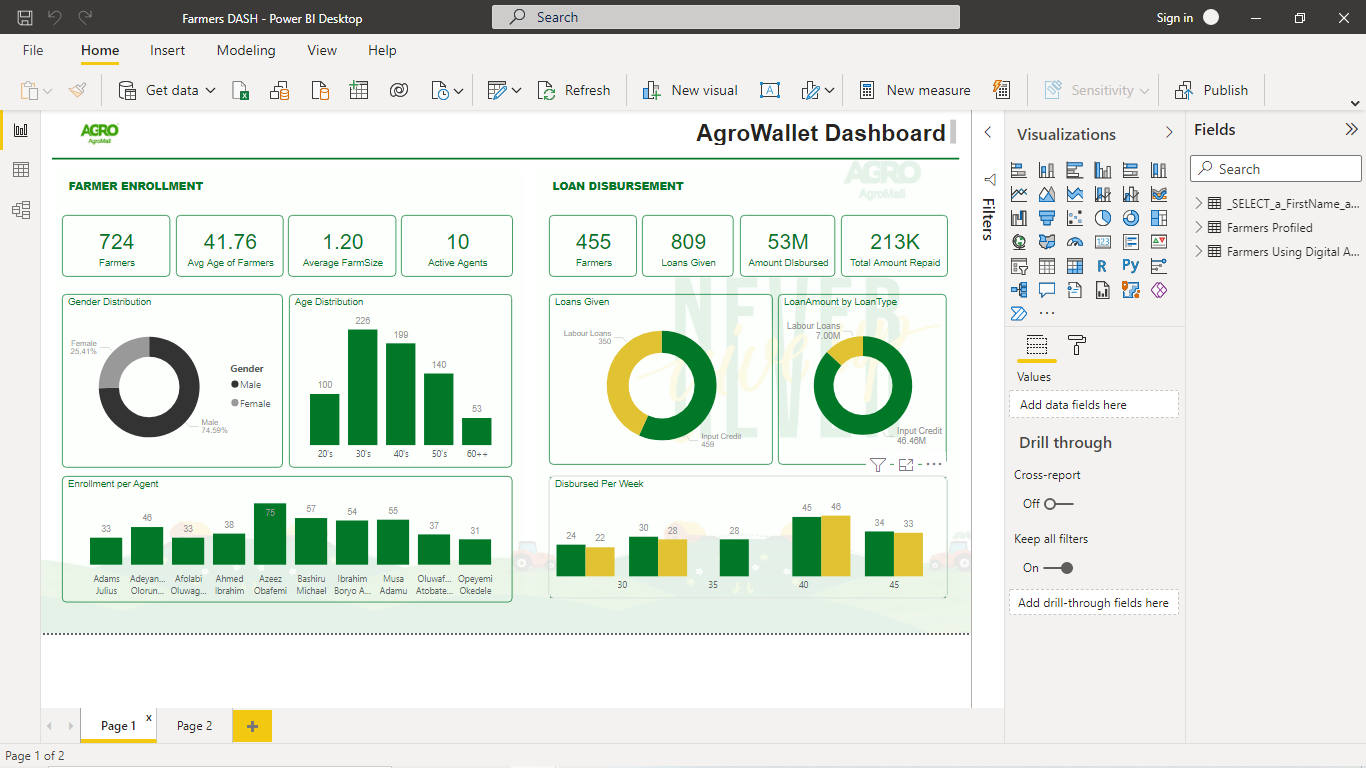Click the Publish button
Viewport: 1366px width, 768px height.
(1212, 90)
